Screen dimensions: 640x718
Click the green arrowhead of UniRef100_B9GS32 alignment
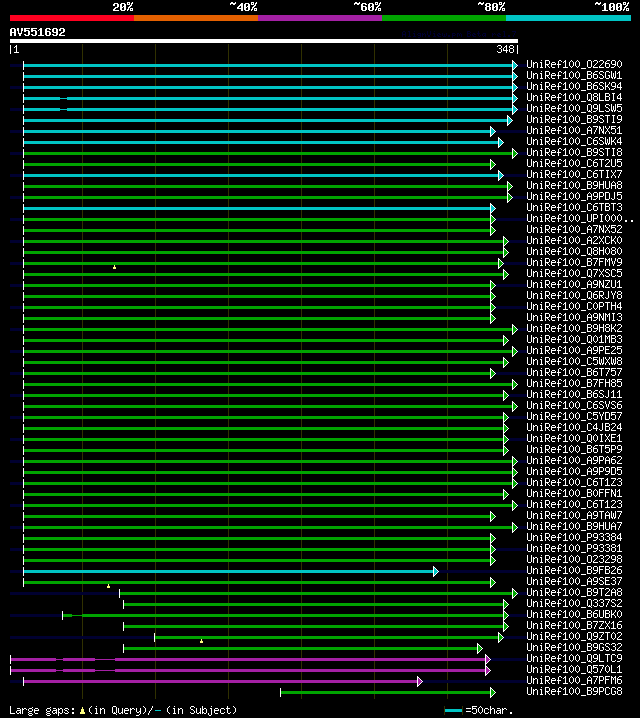tap(479, 648)
